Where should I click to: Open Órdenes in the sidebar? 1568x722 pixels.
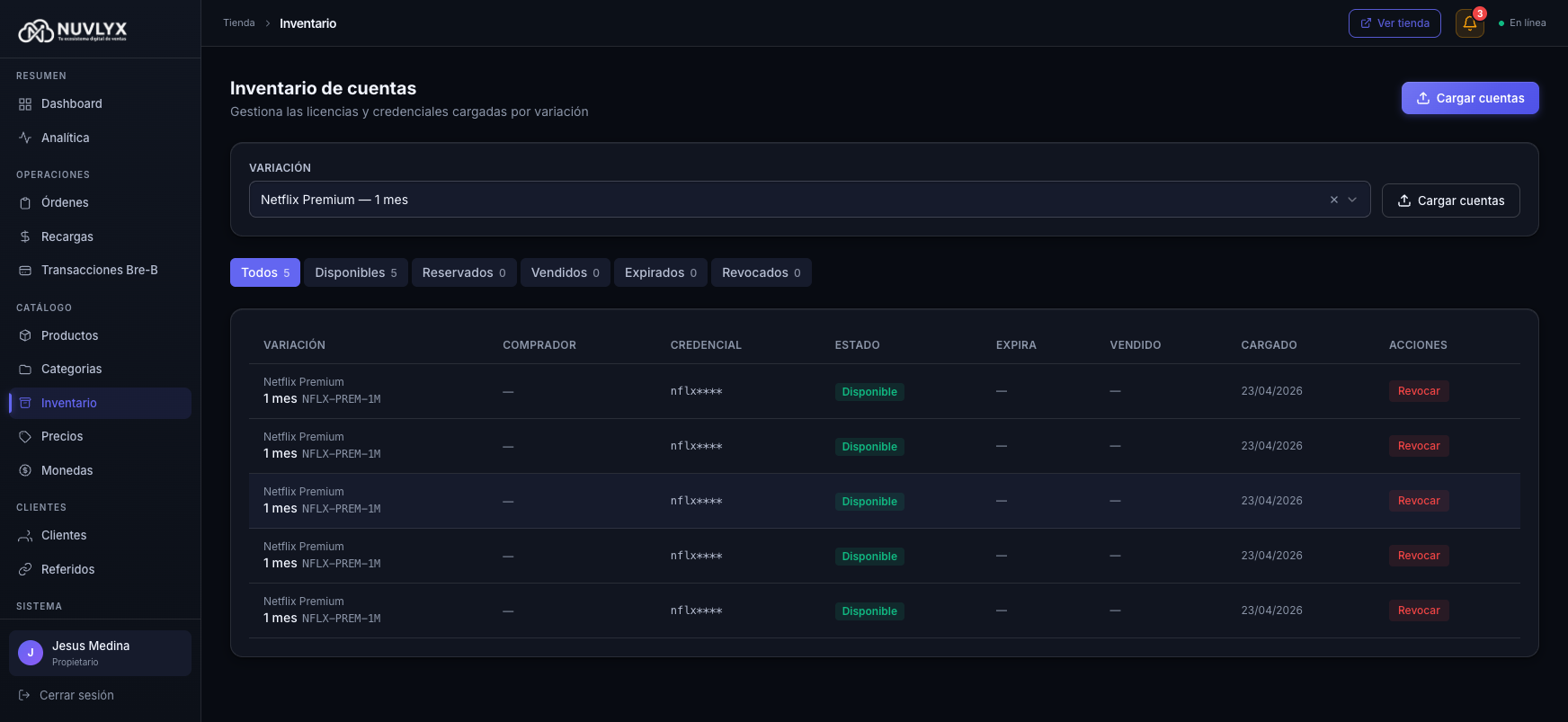pyautogui.click(x=100, y=203)
